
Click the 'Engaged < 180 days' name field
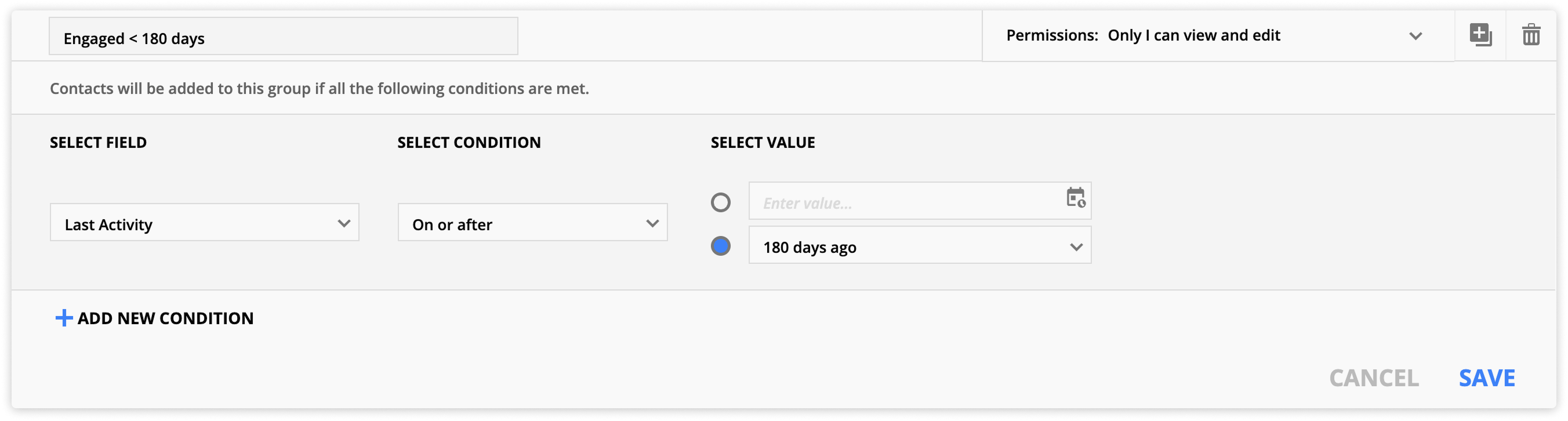click(x=283, y=37)
